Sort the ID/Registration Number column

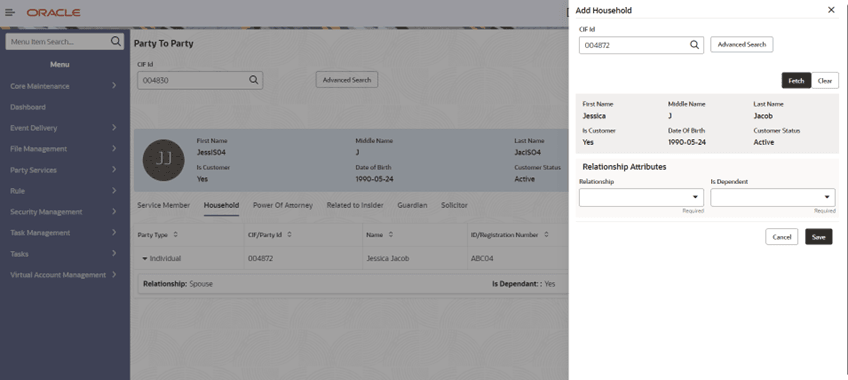(546, 235)
